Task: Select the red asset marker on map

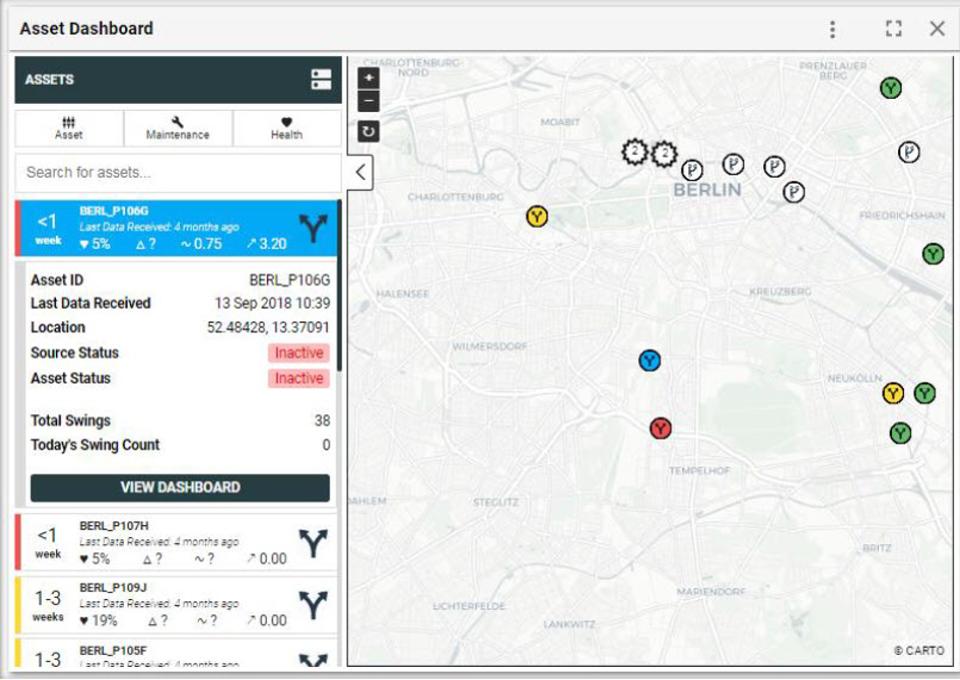Action: coord(660,429)
